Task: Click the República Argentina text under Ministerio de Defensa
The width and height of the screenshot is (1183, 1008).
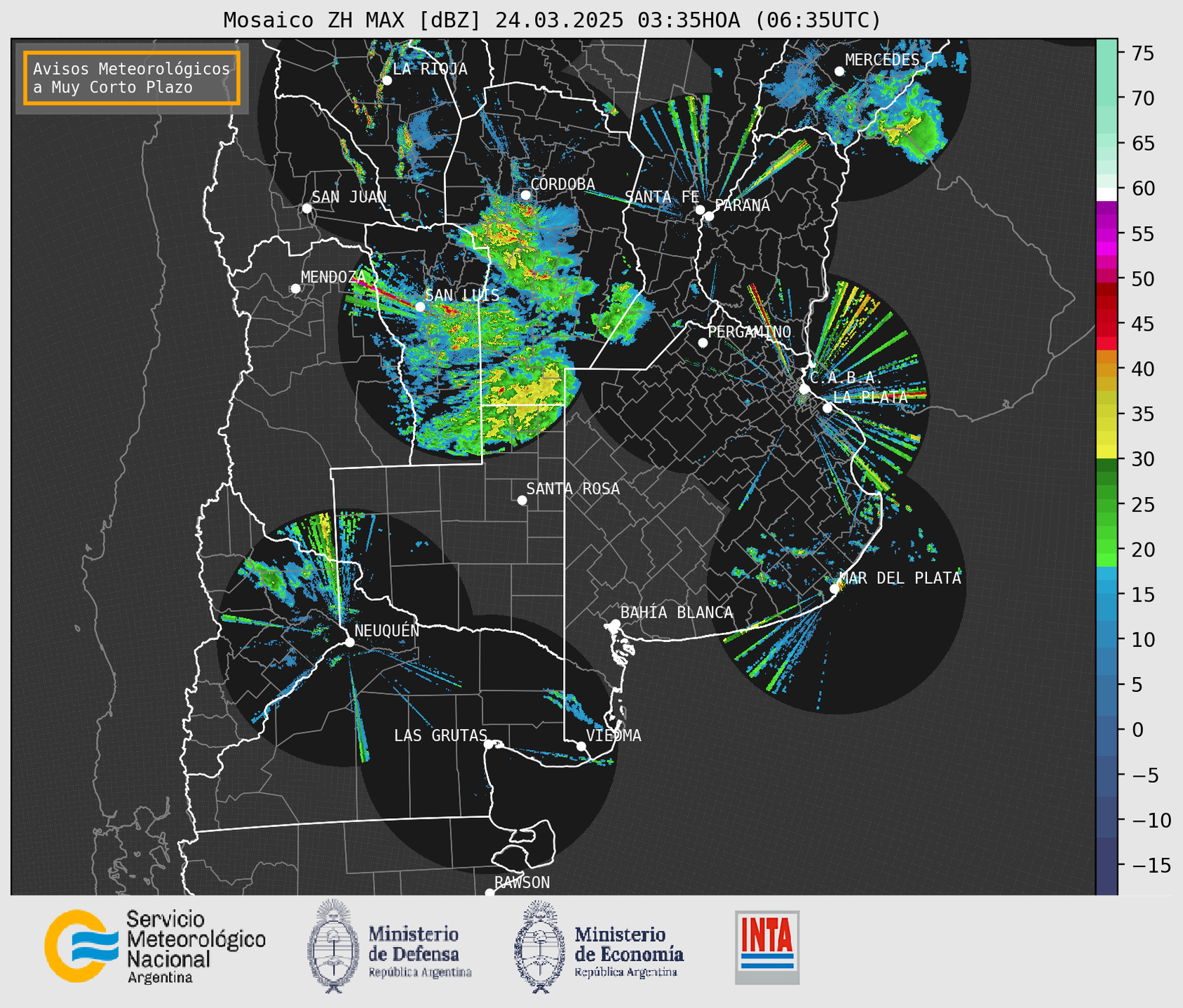Action: pyautogui.click(x=420, y=972)
